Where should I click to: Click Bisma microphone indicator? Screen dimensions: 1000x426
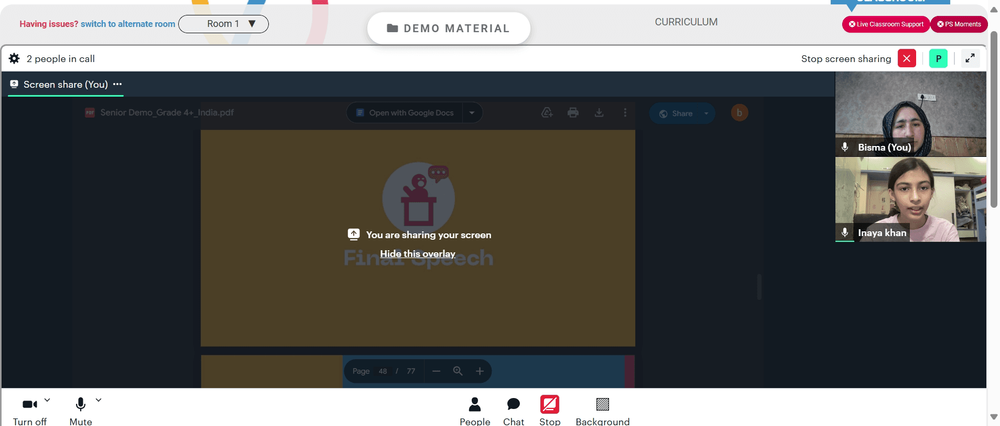click(845, 147)
